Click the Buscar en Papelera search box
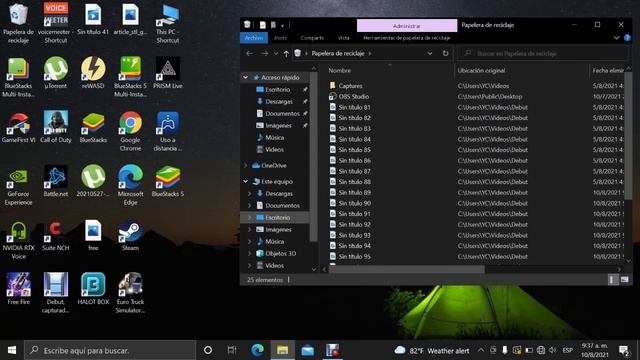 (543, 53)
